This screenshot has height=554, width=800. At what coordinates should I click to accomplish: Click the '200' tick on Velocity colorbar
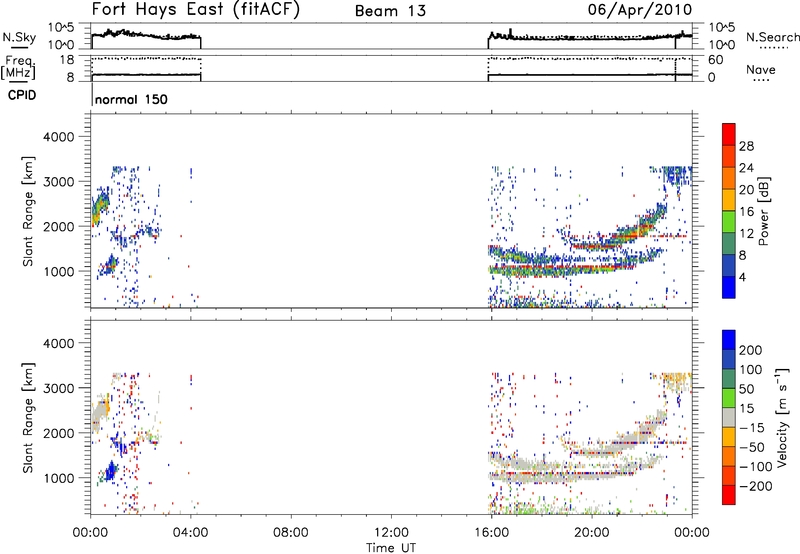click(x=751, y=350)
